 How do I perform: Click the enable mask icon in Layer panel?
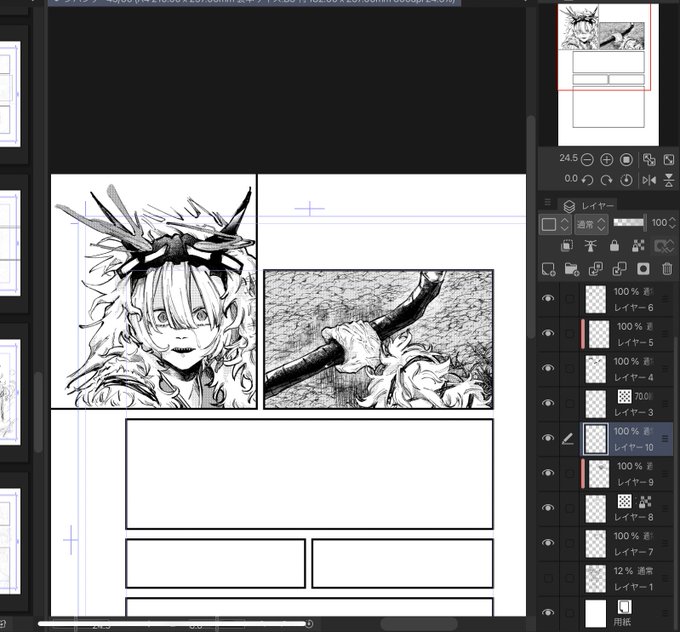click(664, 246)
